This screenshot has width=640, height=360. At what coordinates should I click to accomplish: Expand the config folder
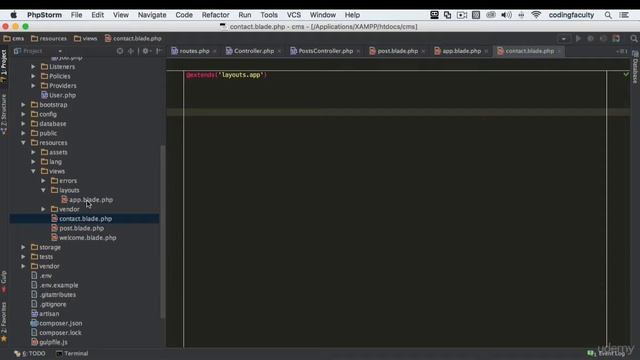[23, 114]
